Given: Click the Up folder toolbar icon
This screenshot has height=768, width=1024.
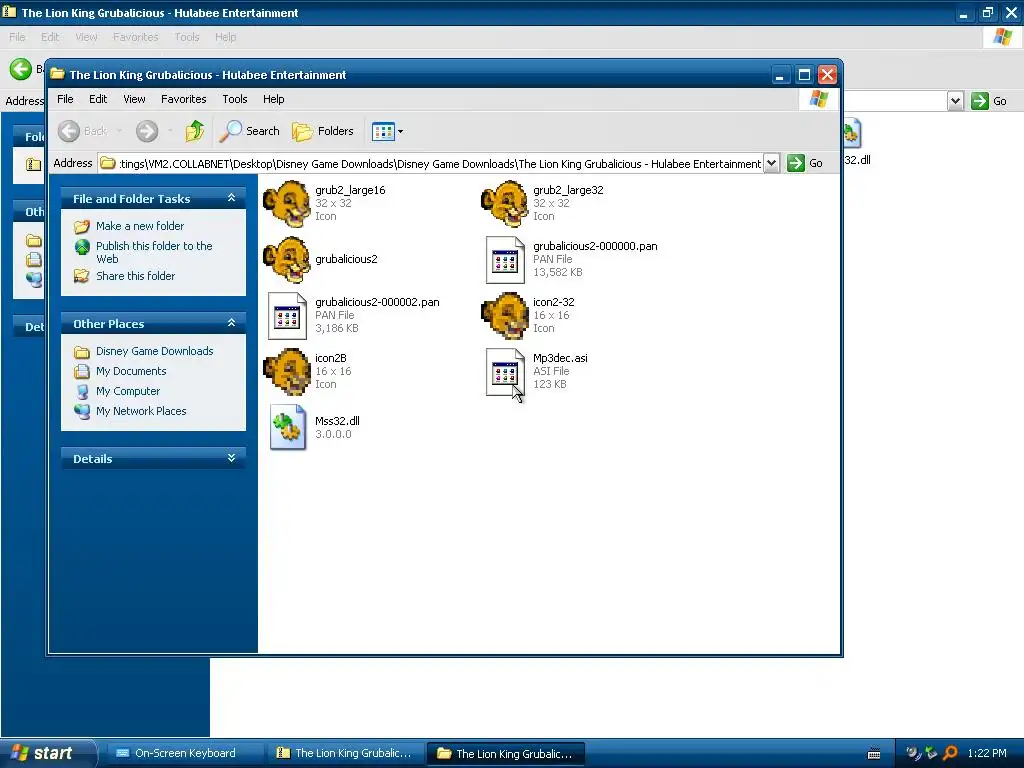Looking at the screenshot, I should coord(194,131).
